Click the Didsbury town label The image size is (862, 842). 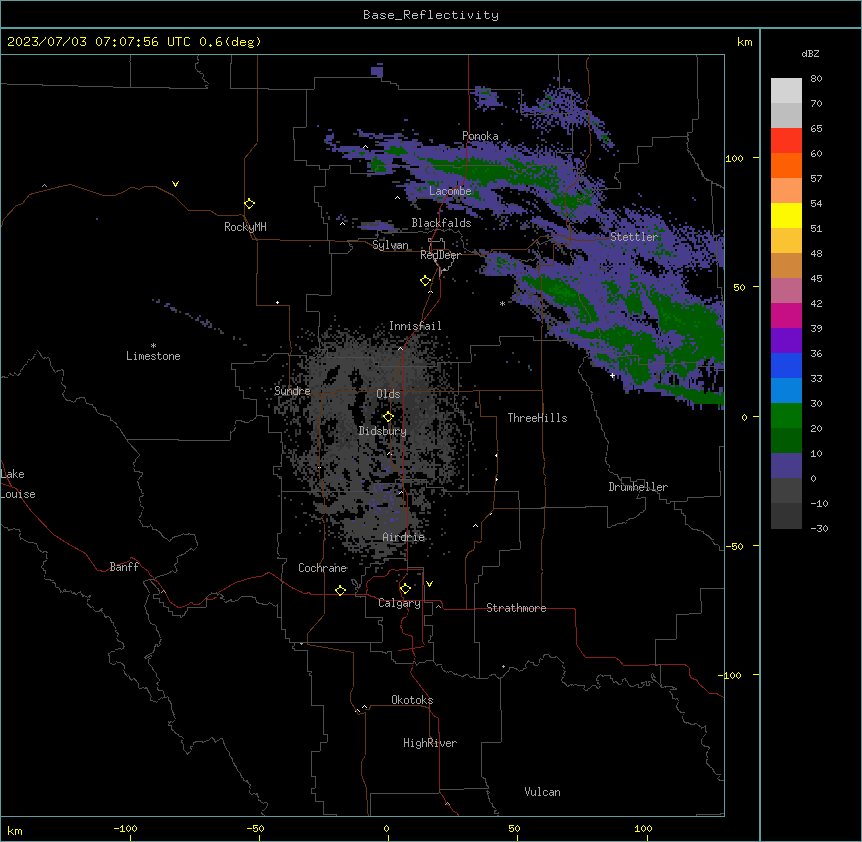[x=383, y=431]
